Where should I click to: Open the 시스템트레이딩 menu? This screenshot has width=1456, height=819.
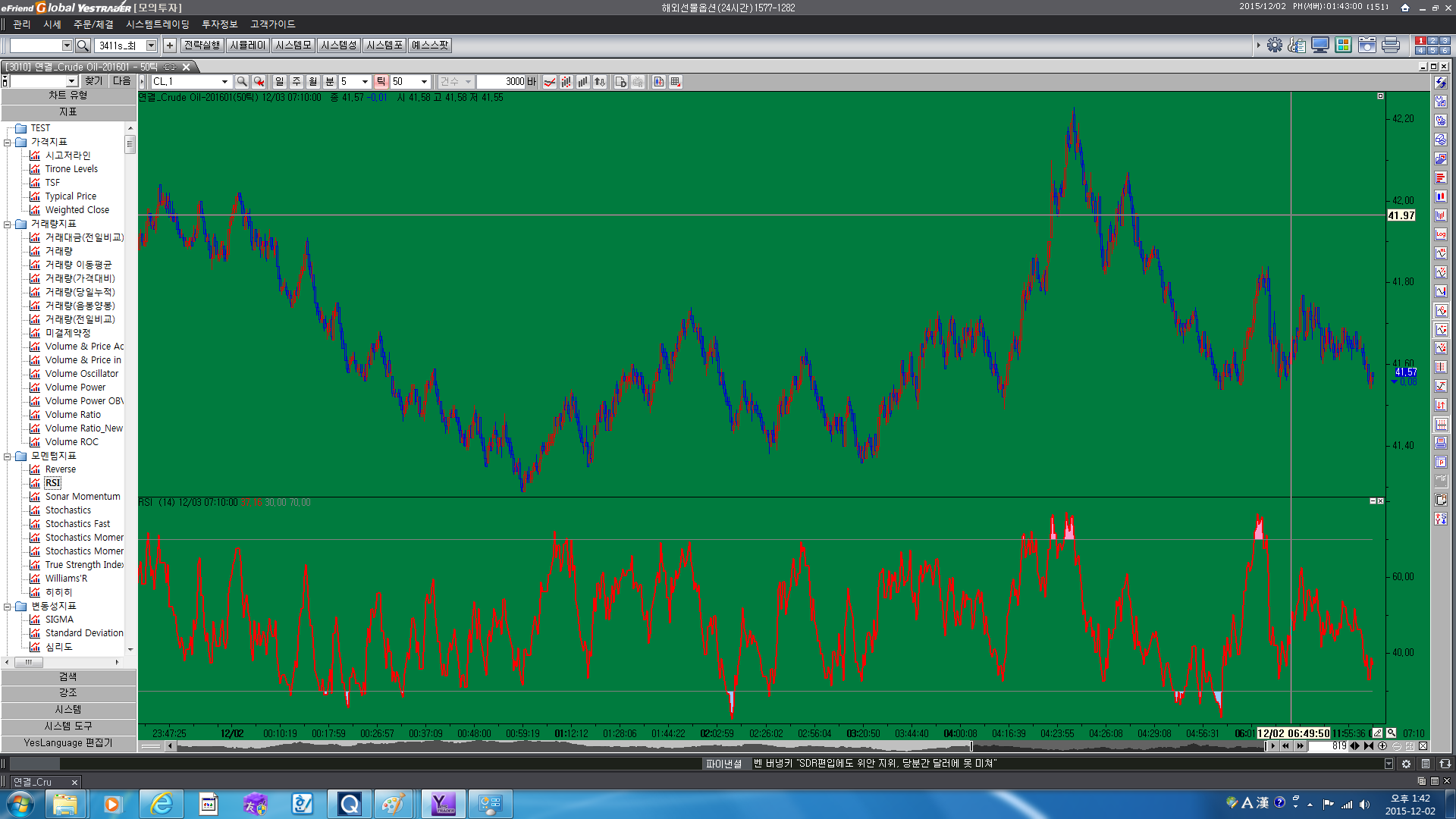click(158, 24)
